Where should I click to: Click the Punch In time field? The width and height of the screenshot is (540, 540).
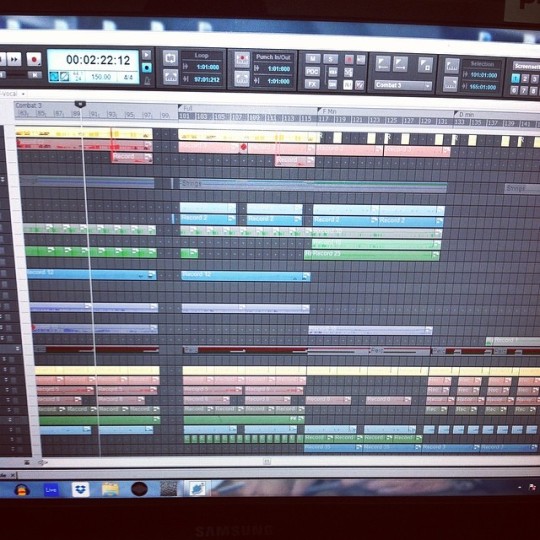coord(279,69)
